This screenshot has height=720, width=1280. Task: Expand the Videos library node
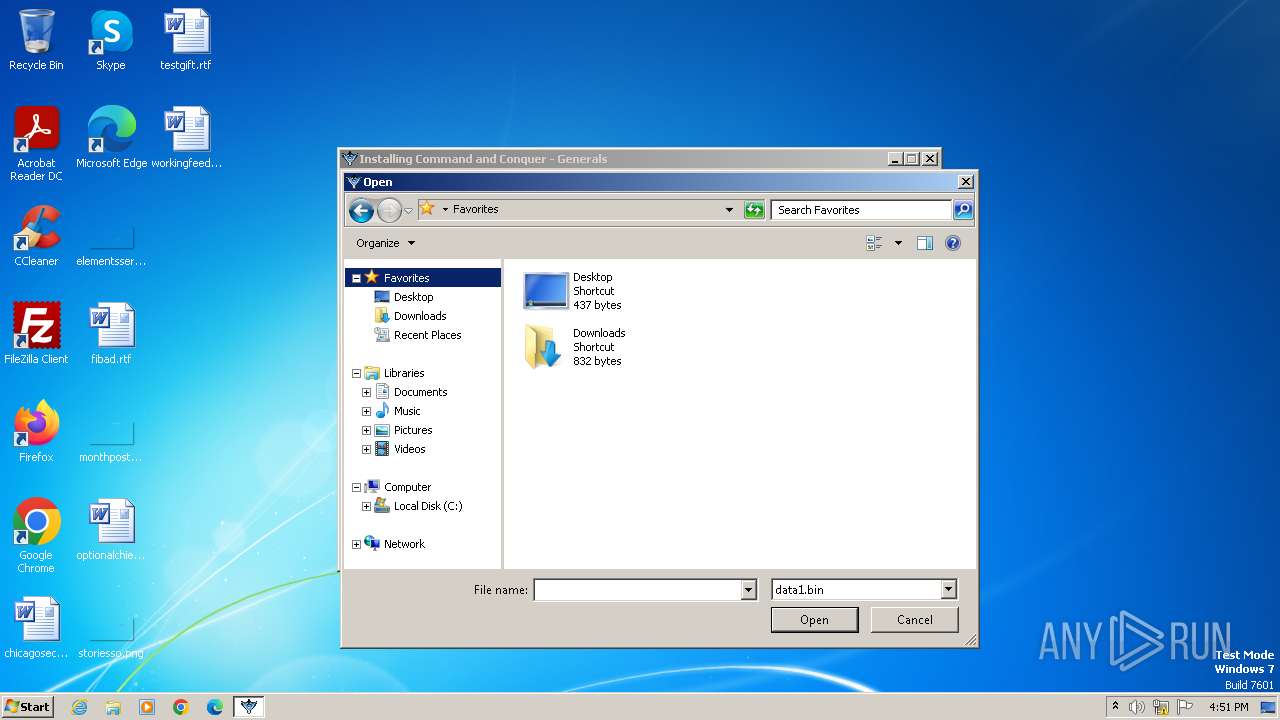point(366,449)
